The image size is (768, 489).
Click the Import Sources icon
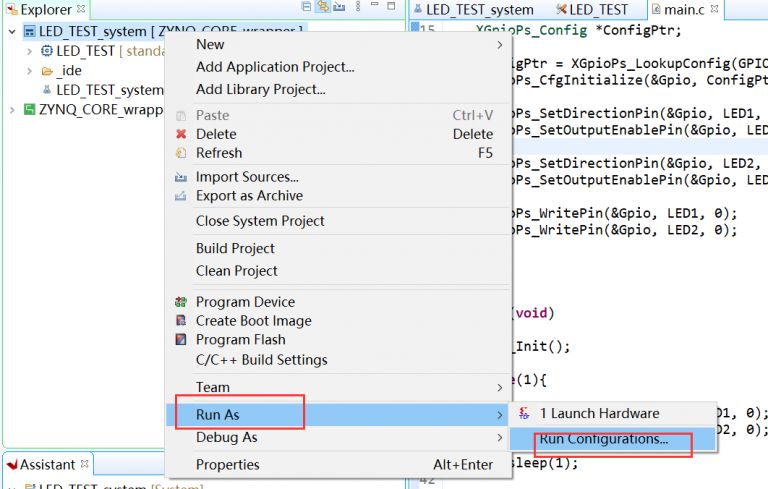pyautogui.click(x=181, y=177)
